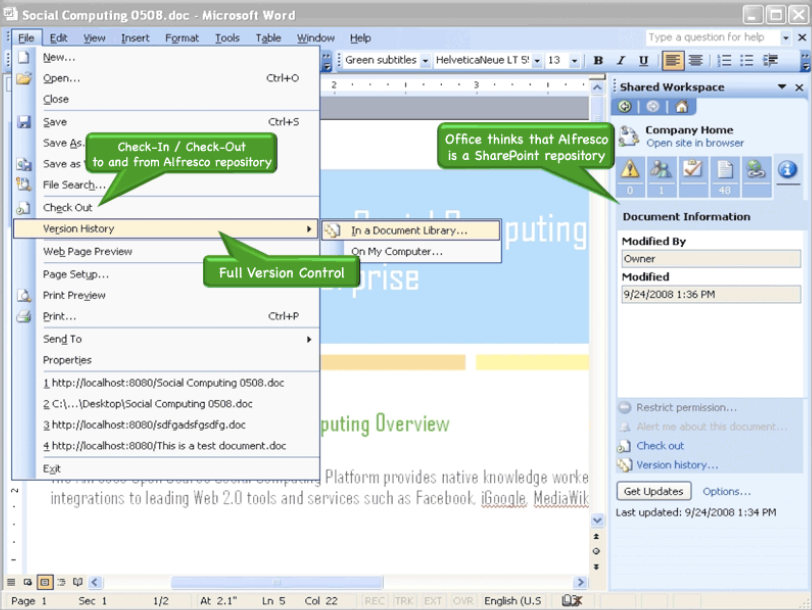812x610 pixels.
Task: Apply bulleted list formatting
Action: [747, 61]
